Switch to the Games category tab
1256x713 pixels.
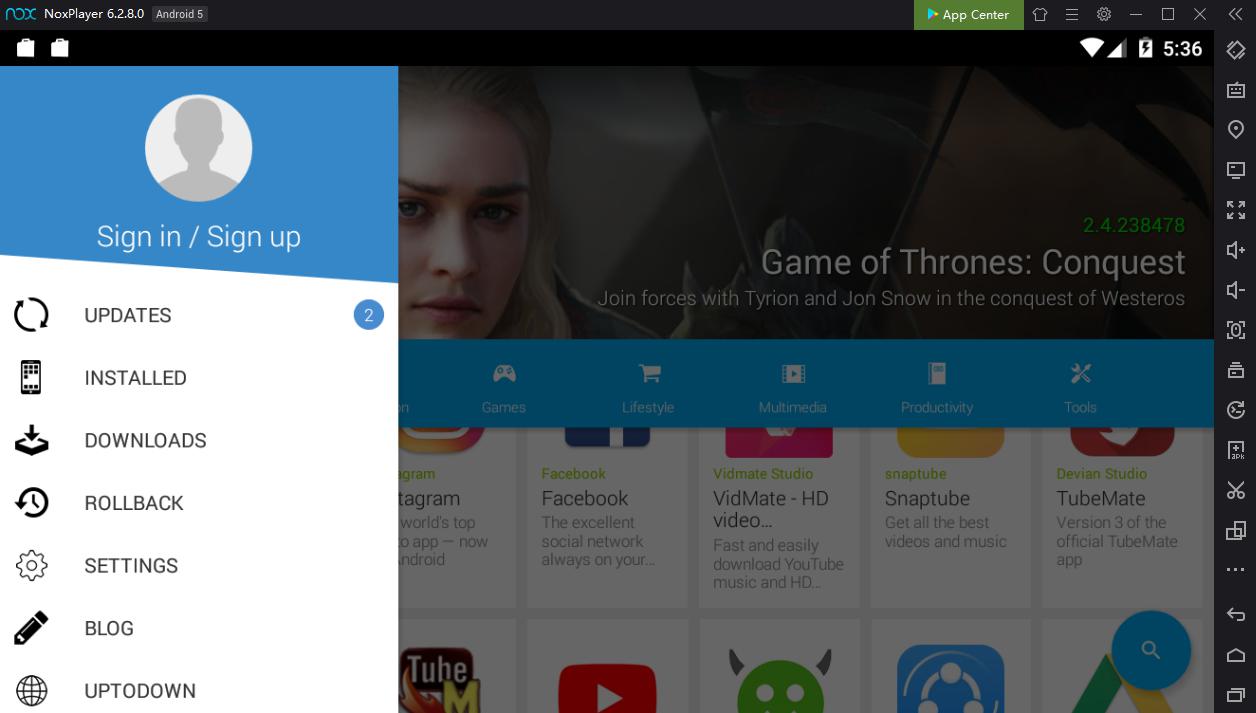503,387
